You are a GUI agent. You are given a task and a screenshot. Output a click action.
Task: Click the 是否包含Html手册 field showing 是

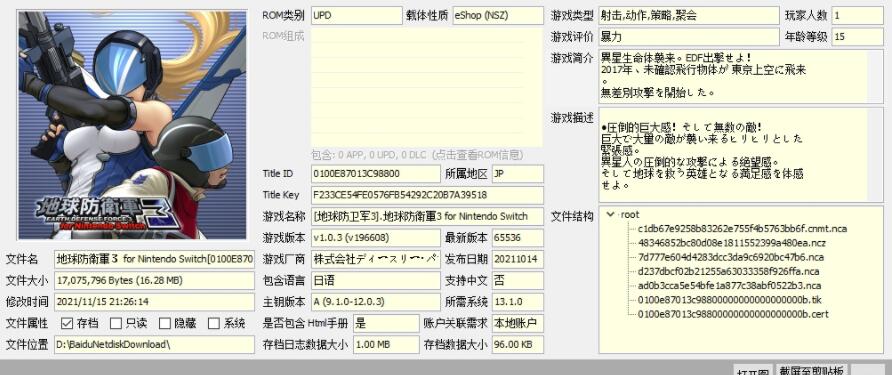(386, 323)
